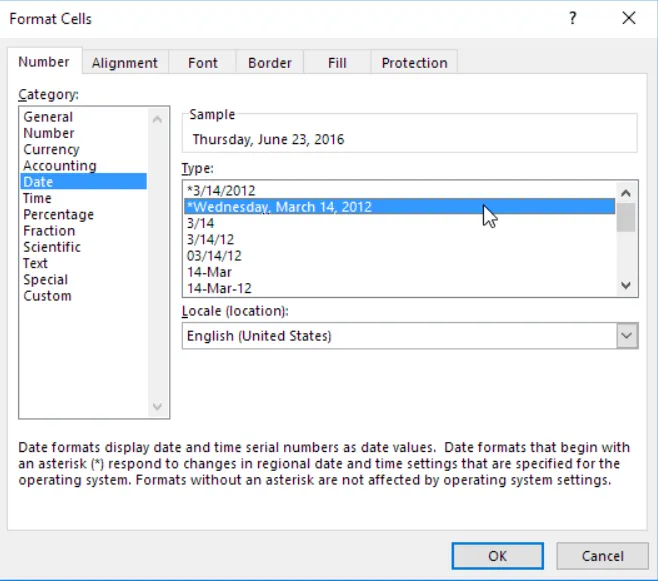This screenshot has height=581, width=658.
Task: Switch to the Alignment tab
Action: point(125,63)
